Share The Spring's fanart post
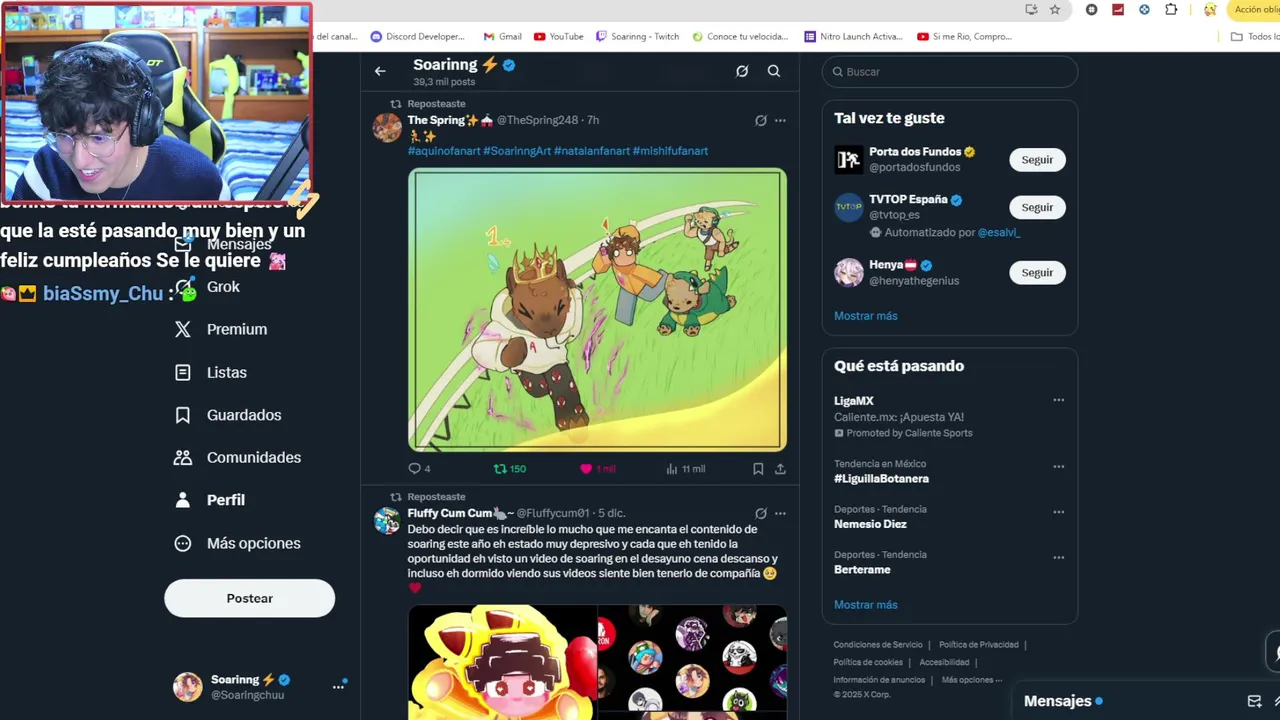Screen dimensions: 1280x720 coord(780,469)
